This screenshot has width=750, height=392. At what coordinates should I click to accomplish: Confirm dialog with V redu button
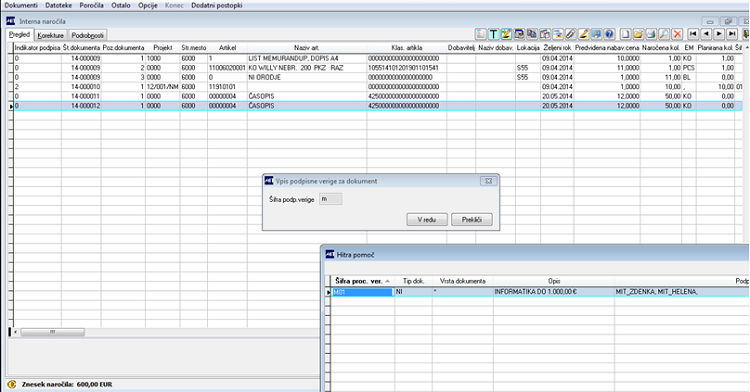click(x=427, y=219)
